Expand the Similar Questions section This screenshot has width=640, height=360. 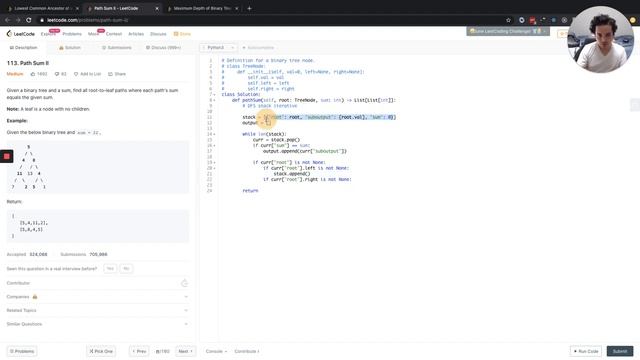pyautogui.click(x=98, y=324)
